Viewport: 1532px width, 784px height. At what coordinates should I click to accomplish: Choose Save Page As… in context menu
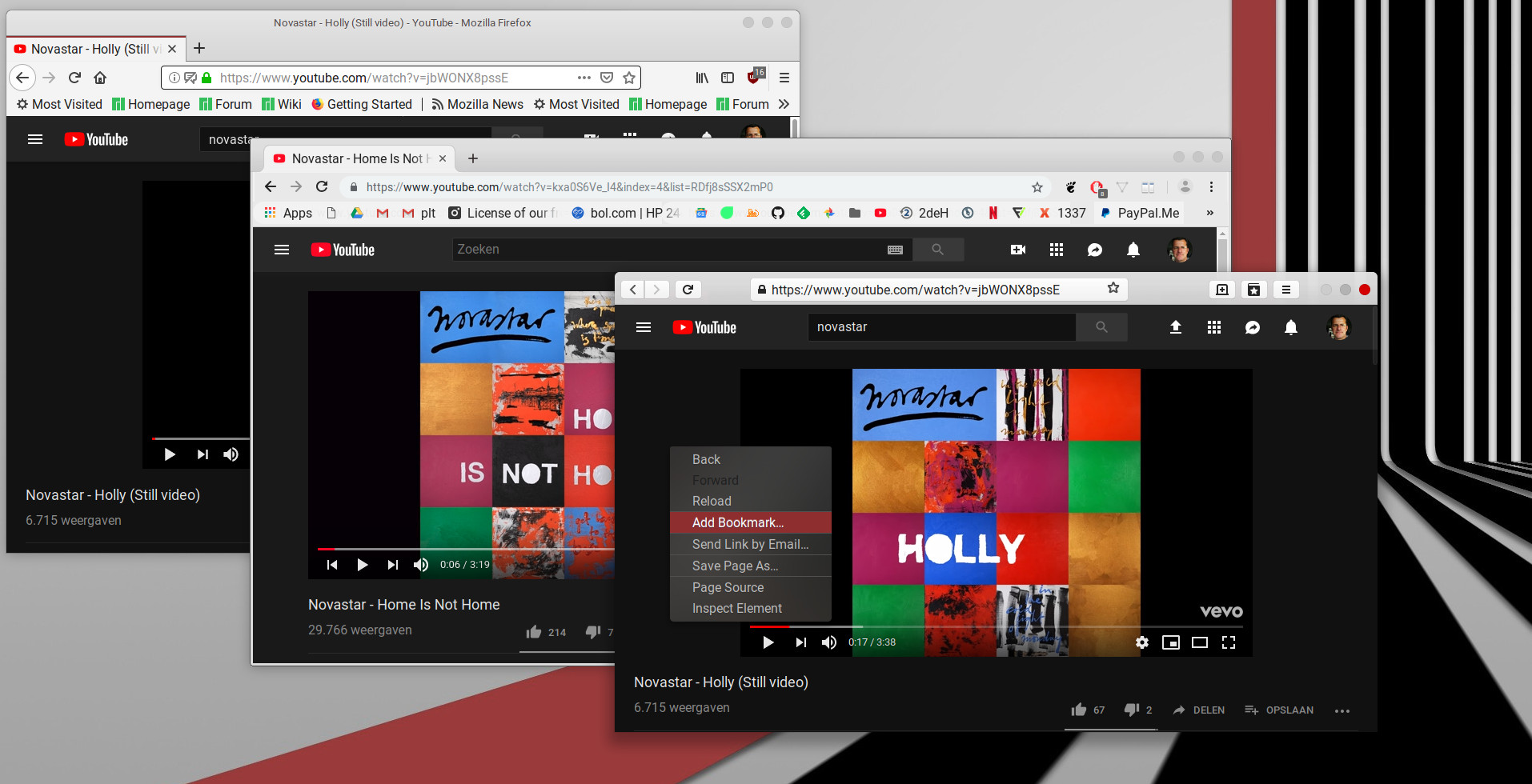coord(751,566)
